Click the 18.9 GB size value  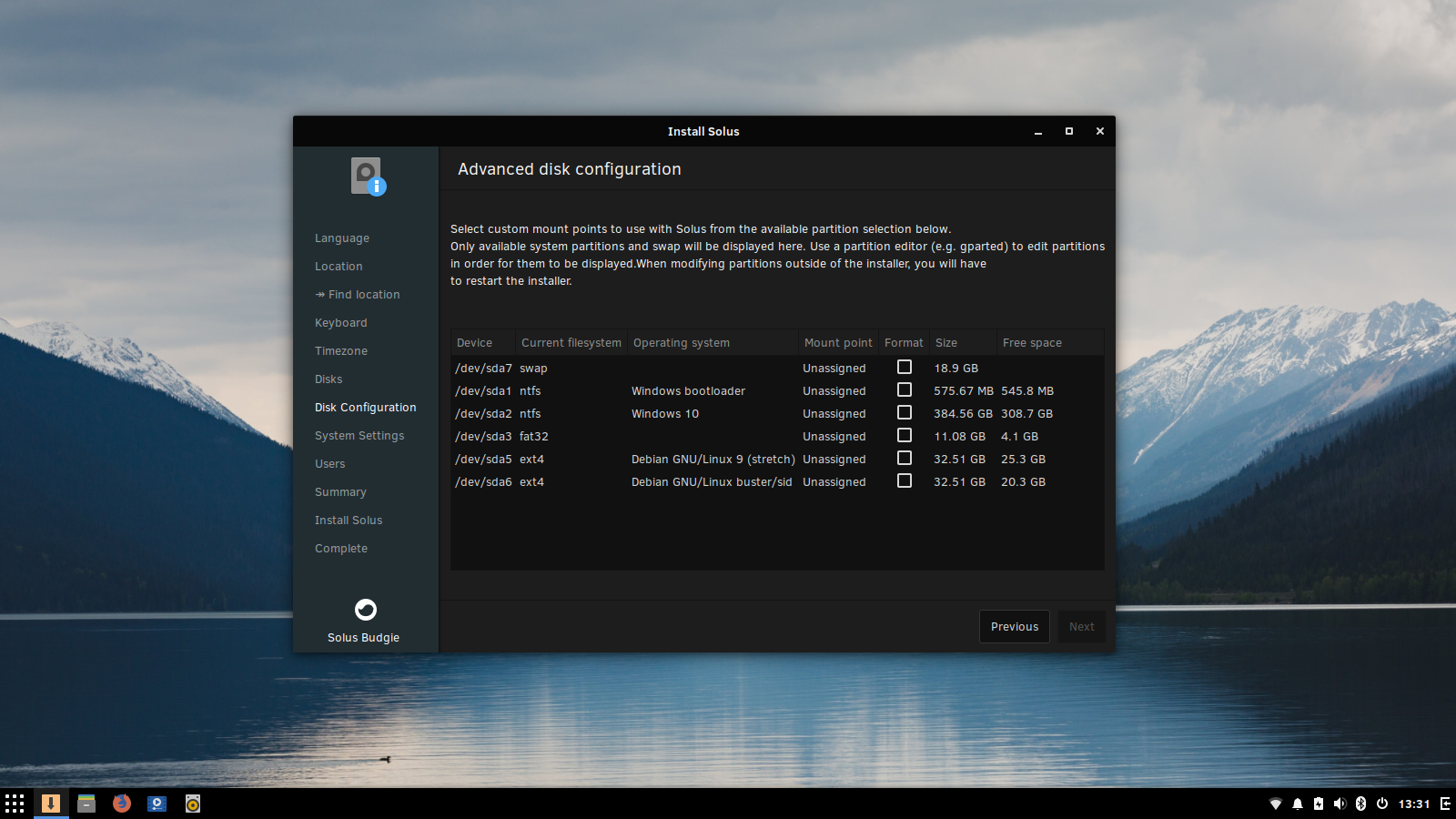pos(955,369)
